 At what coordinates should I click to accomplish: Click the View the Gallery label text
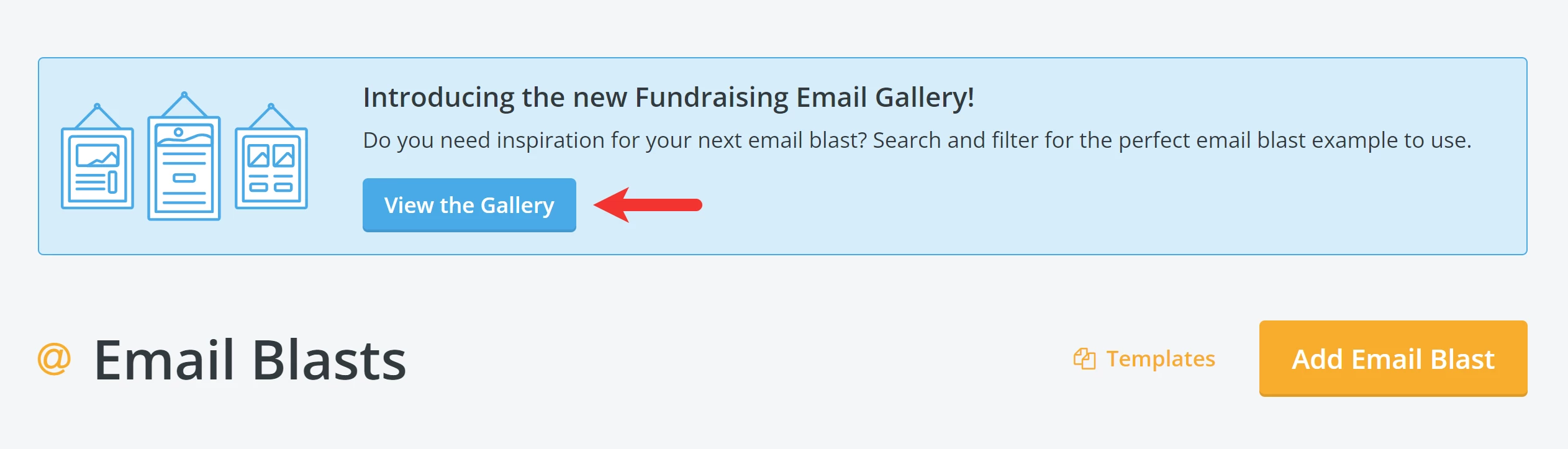[x=469, y=205]
